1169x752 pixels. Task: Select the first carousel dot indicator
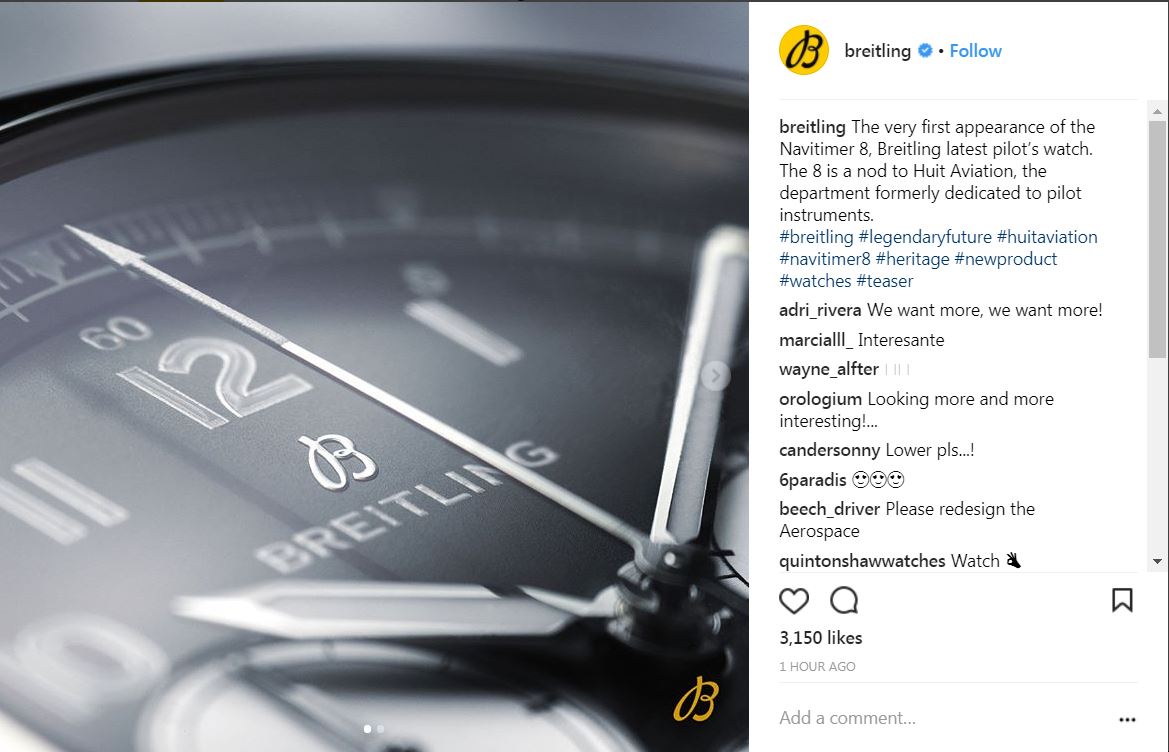(x=367, y=729)
